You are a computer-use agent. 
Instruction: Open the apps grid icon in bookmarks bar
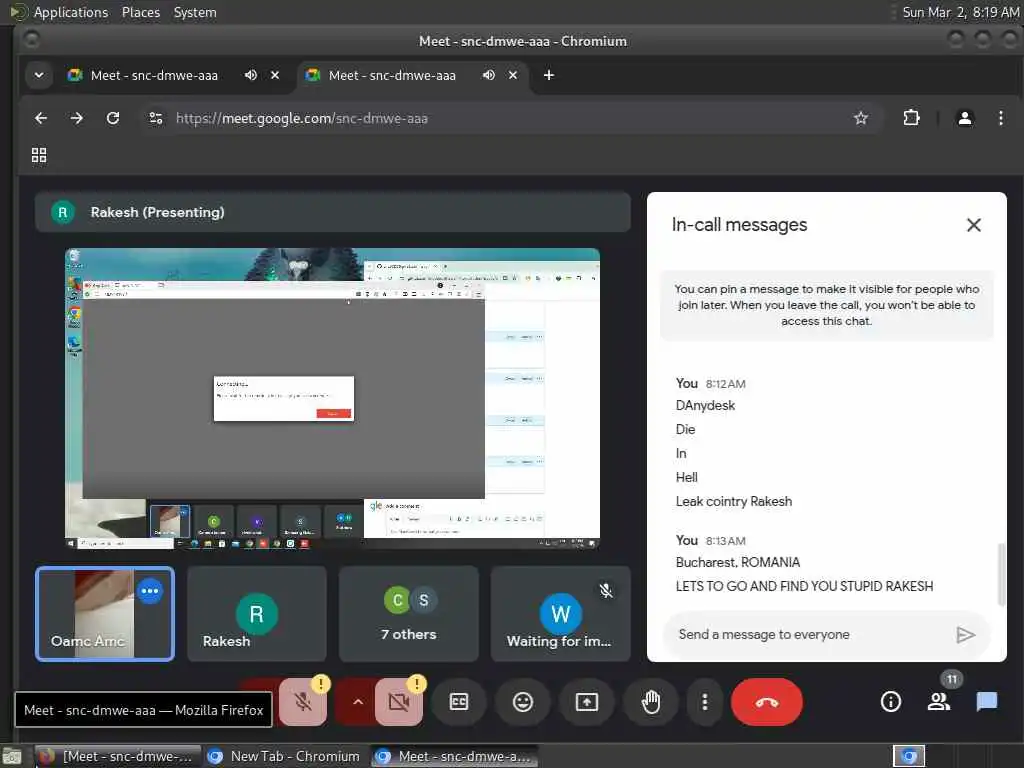(x=39, y=155)
